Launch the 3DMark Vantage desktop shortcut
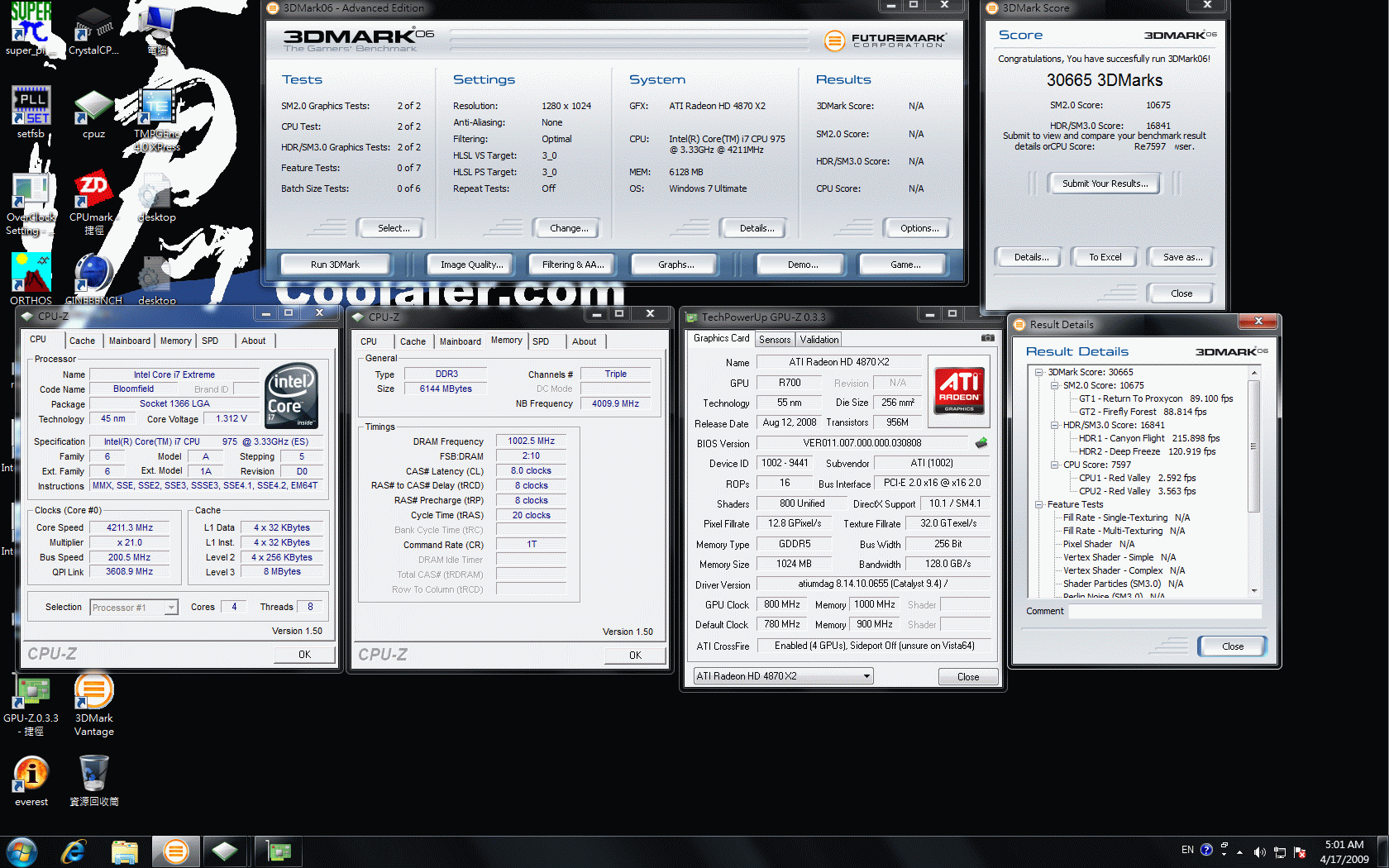The height and width of the screenshot is (868, 1389). click(x=93, y=704)
